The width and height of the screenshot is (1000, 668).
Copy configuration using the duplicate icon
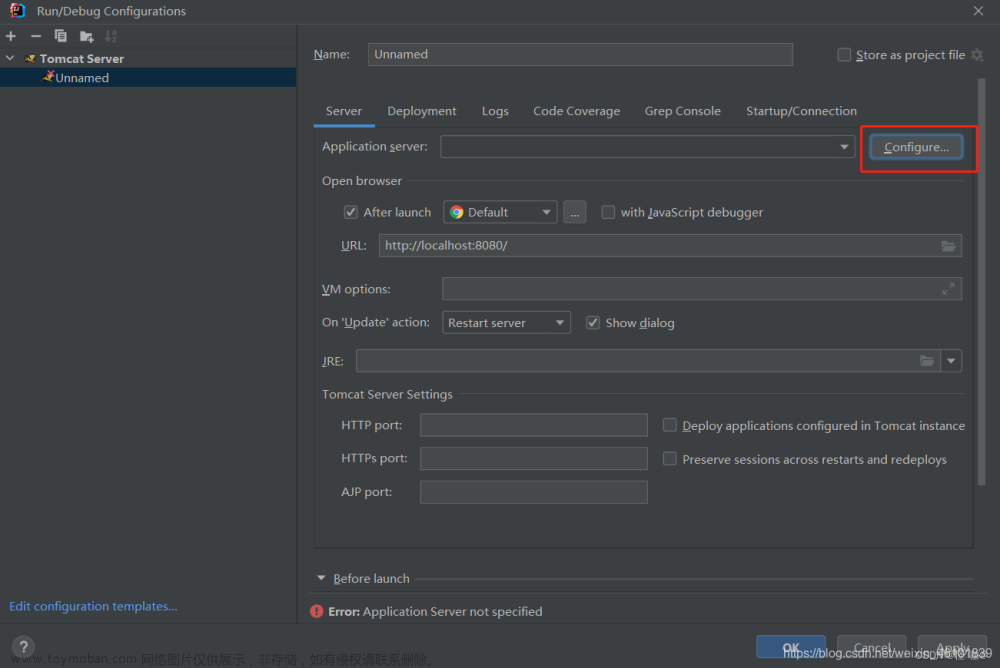(x=61, y=36)
